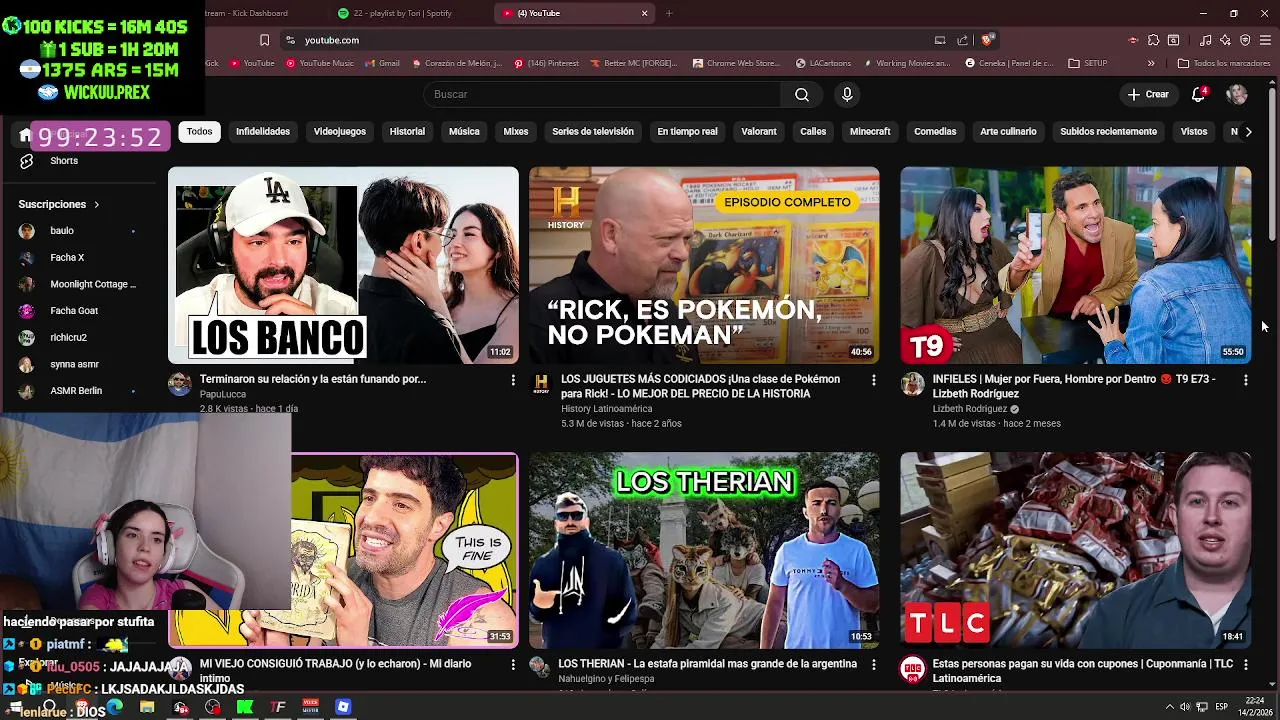Select the En tiempo real chip

point(687,131)
